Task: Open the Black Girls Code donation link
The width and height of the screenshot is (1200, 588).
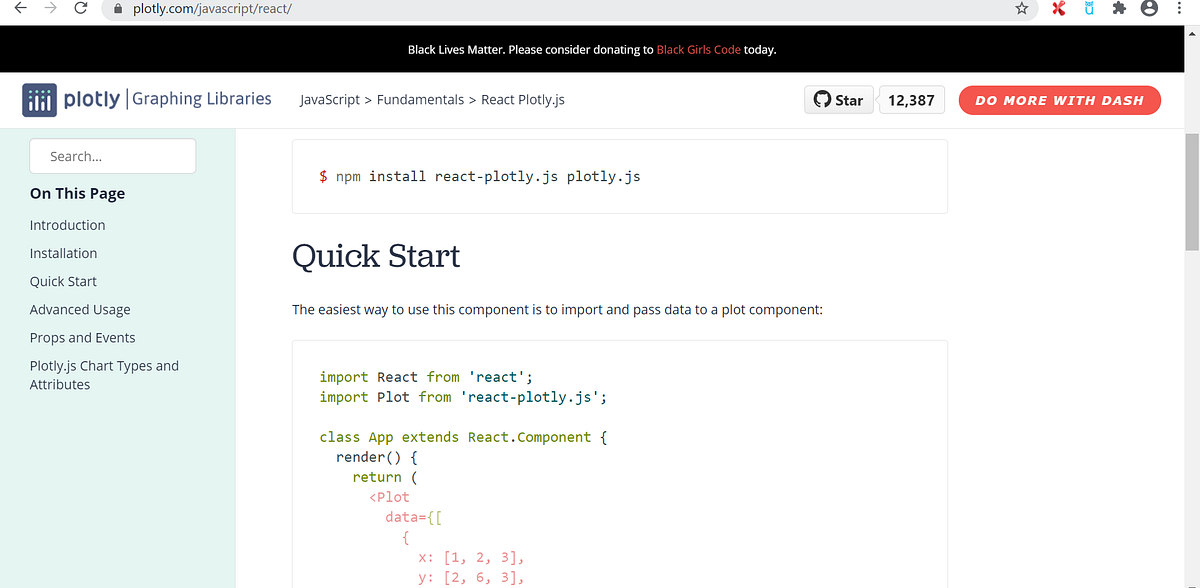Action: click(x=698, y=49)
